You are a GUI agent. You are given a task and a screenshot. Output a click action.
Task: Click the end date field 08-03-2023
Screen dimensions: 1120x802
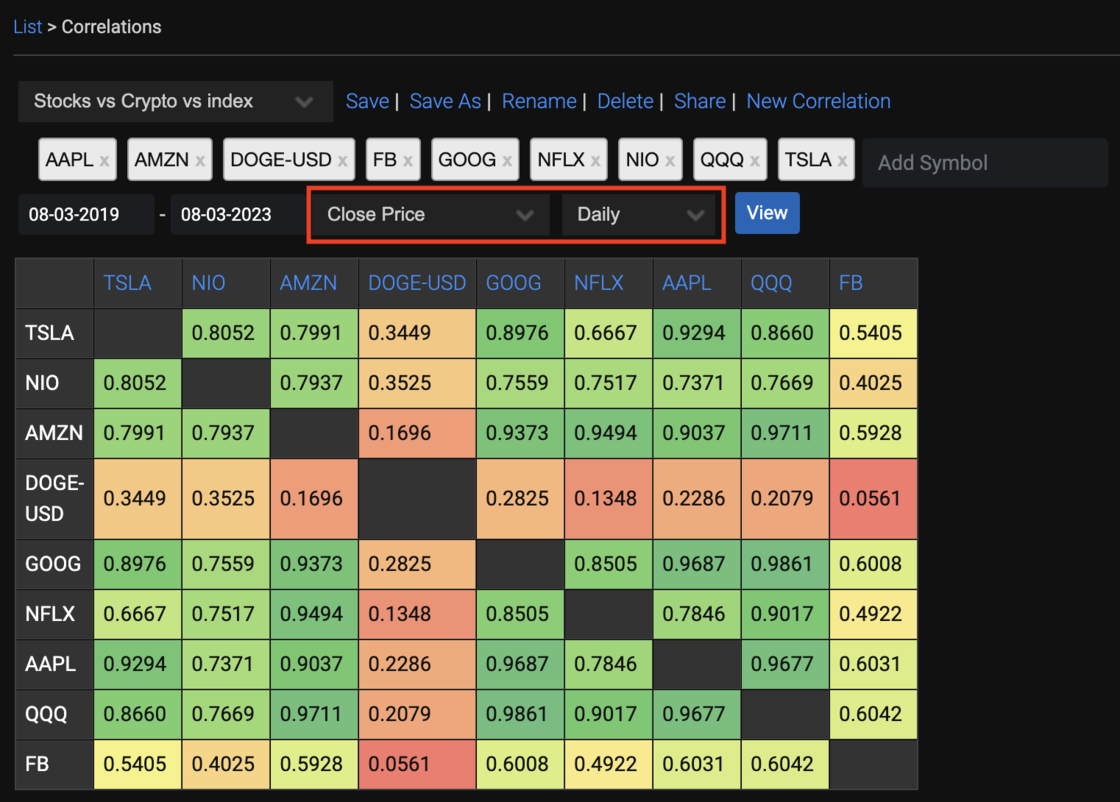(238, 214)
